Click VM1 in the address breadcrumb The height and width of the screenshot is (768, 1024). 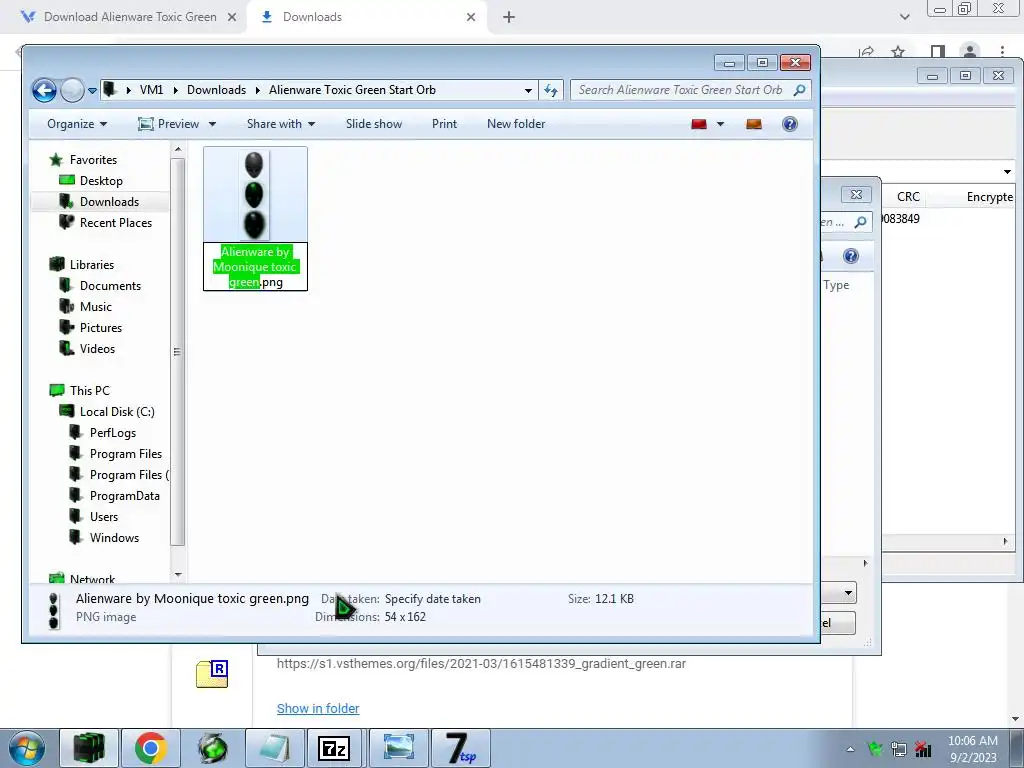point(151,90)
